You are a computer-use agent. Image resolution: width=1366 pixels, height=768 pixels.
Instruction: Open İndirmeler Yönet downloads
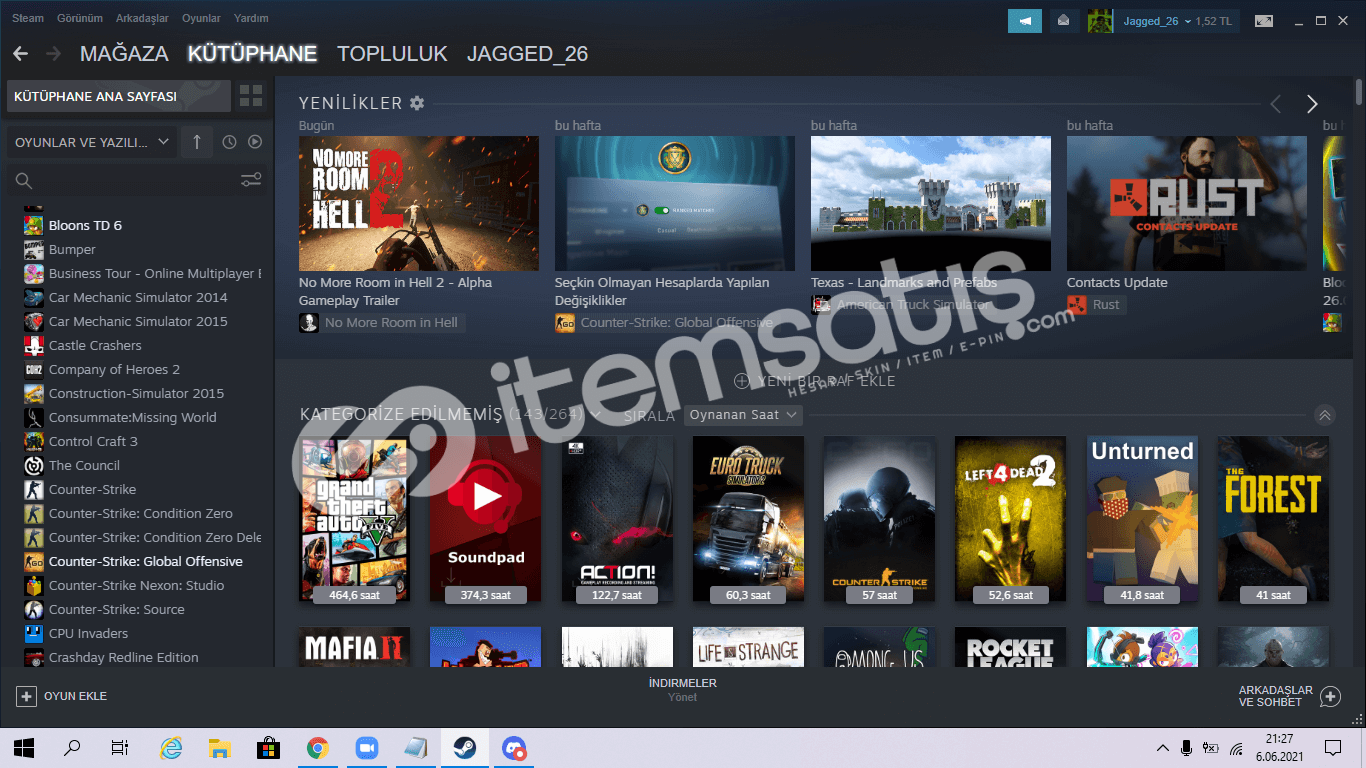point(683,690)
